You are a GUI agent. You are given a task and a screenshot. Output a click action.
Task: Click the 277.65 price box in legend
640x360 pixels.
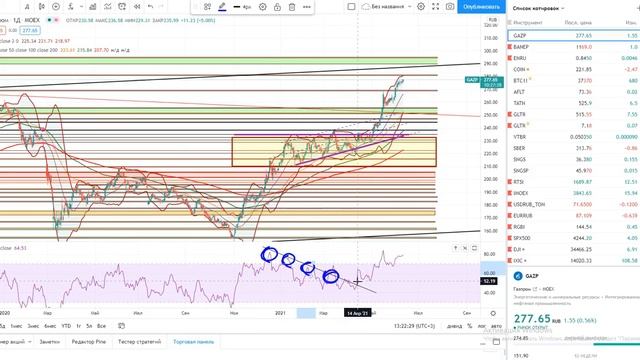click(30, 30)
